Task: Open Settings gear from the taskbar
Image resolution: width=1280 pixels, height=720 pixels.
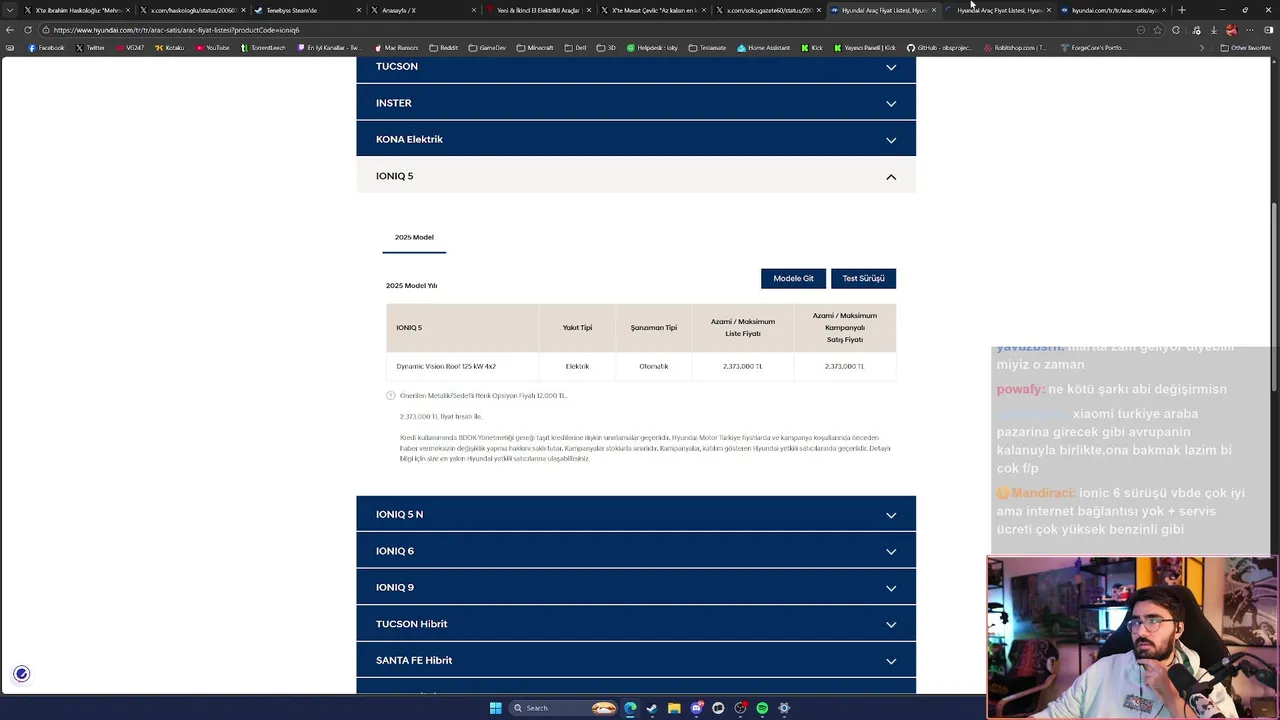Action: [784, 708]
